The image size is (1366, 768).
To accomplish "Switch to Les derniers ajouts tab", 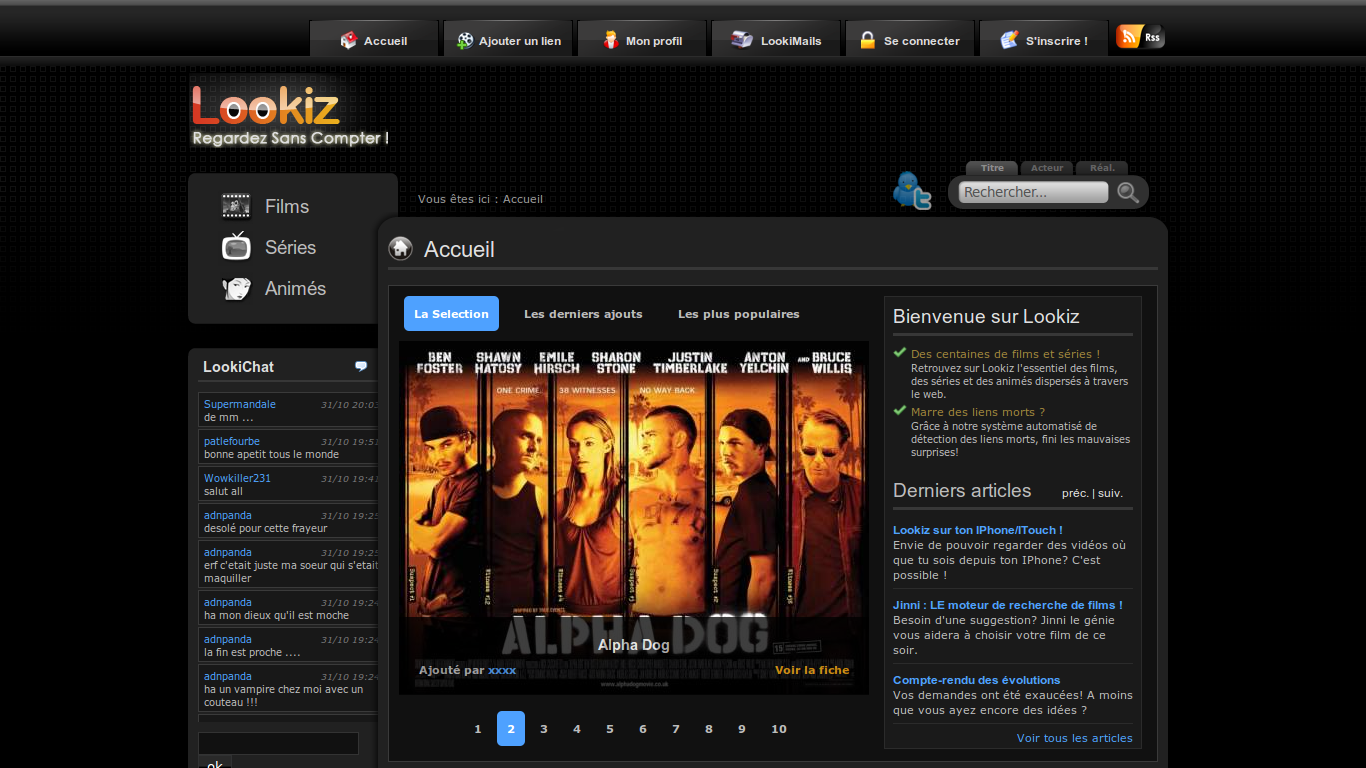I will [583, 314].
